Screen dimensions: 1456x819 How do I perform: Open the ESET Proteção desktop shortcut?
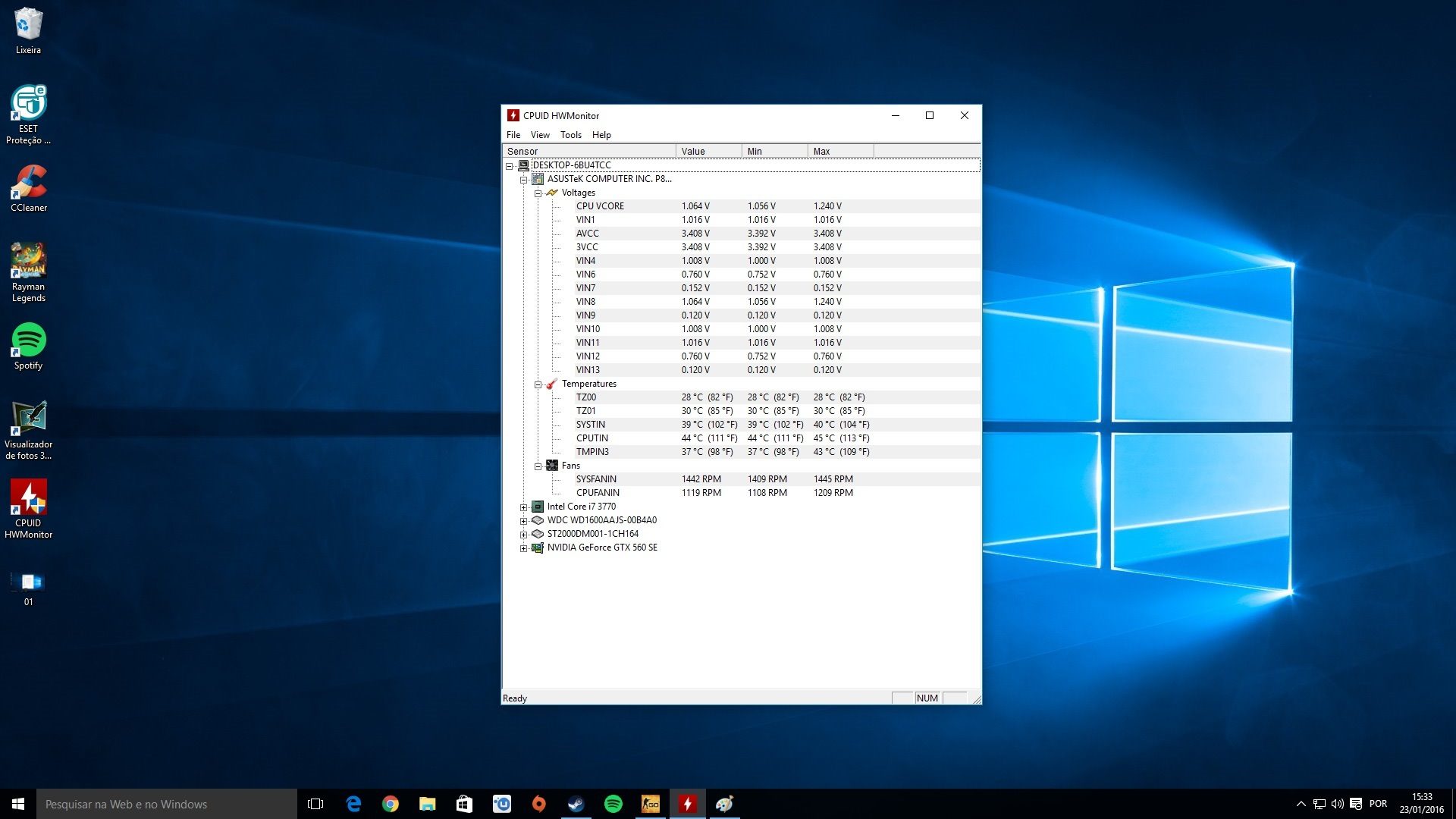pyautogui.click(x=28, y=115)
